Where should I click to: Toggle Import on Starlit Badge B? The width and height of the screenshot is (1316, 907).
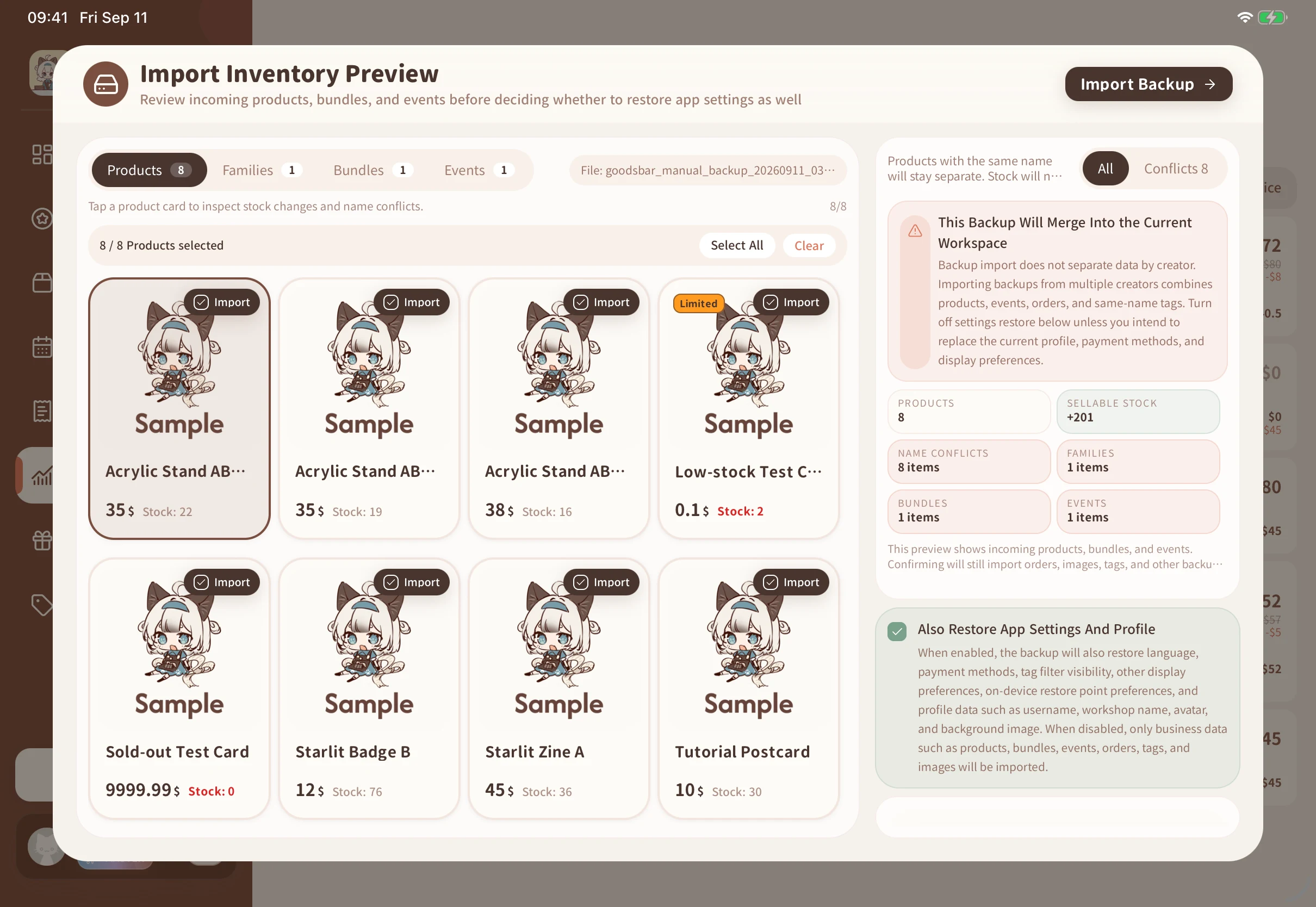click(x=412, y=582)
